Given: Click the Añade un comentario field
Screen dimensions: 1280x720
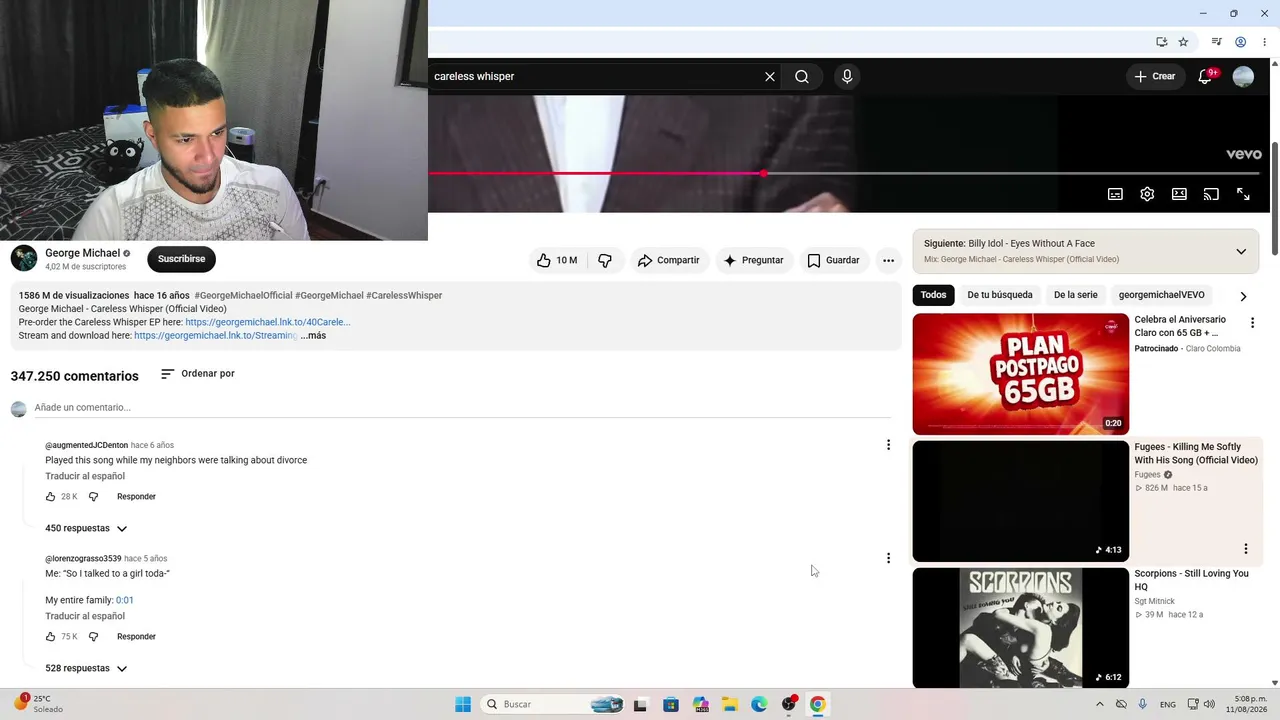Looking at the screenshot, I should coord(462,407).
